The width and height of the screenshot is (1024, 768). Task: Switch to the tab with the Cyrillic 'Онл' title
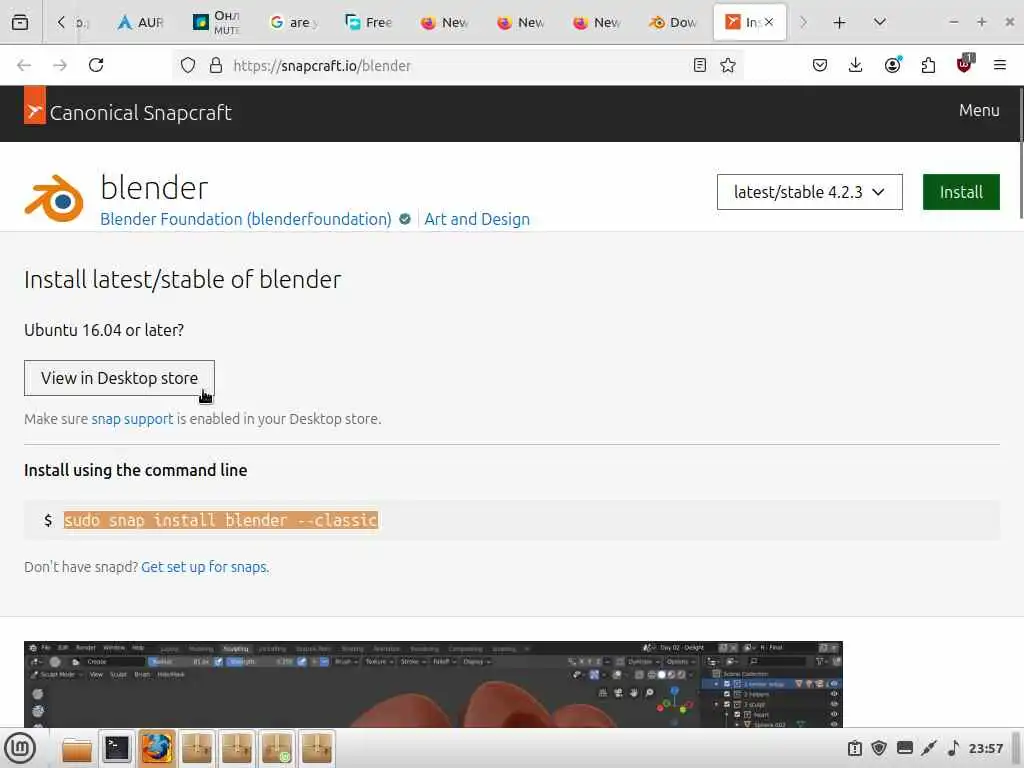click(x=216, y=22)
